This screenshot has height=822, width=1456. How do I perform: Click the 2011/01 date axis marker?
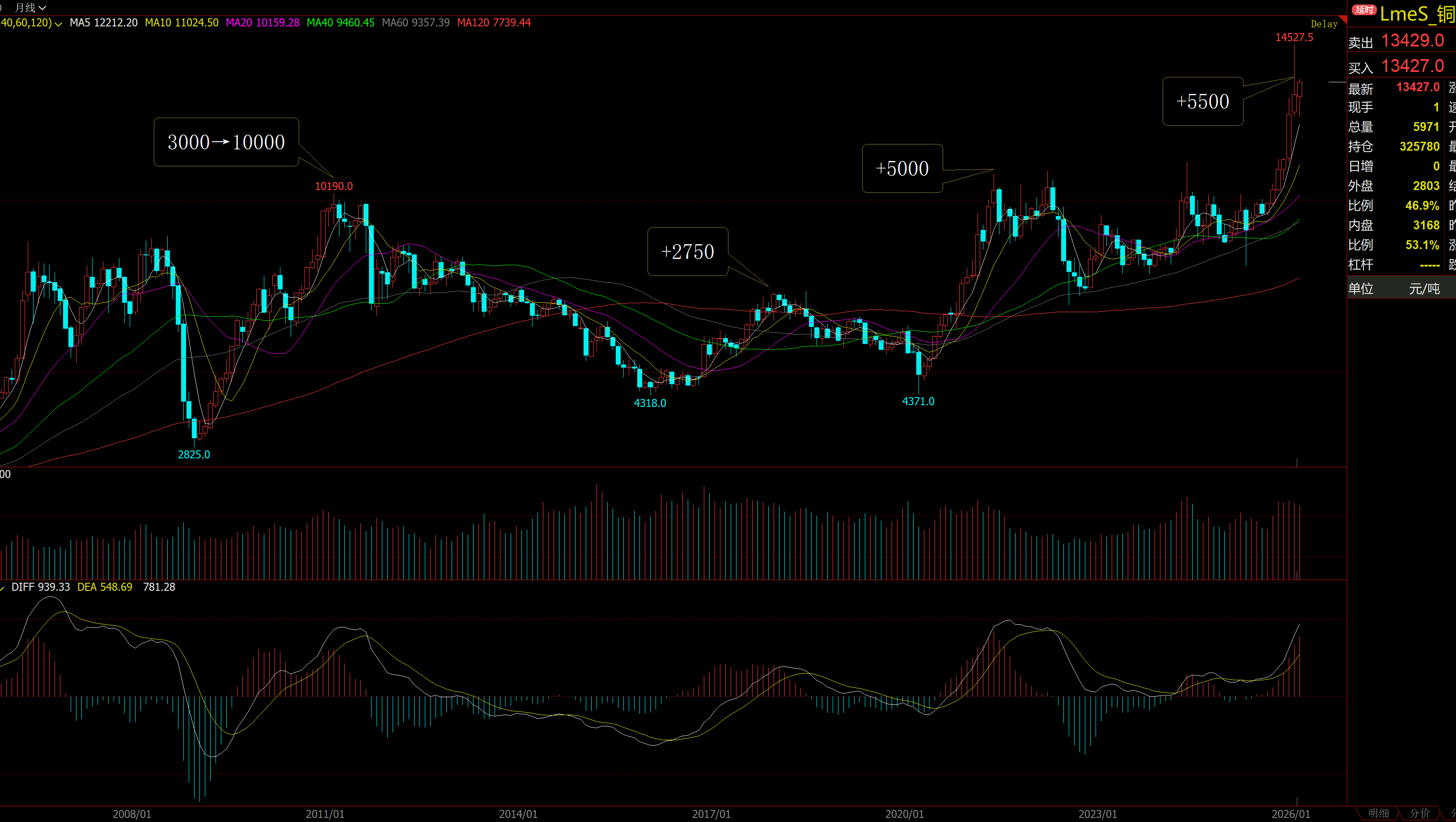[x=325, y=814]
